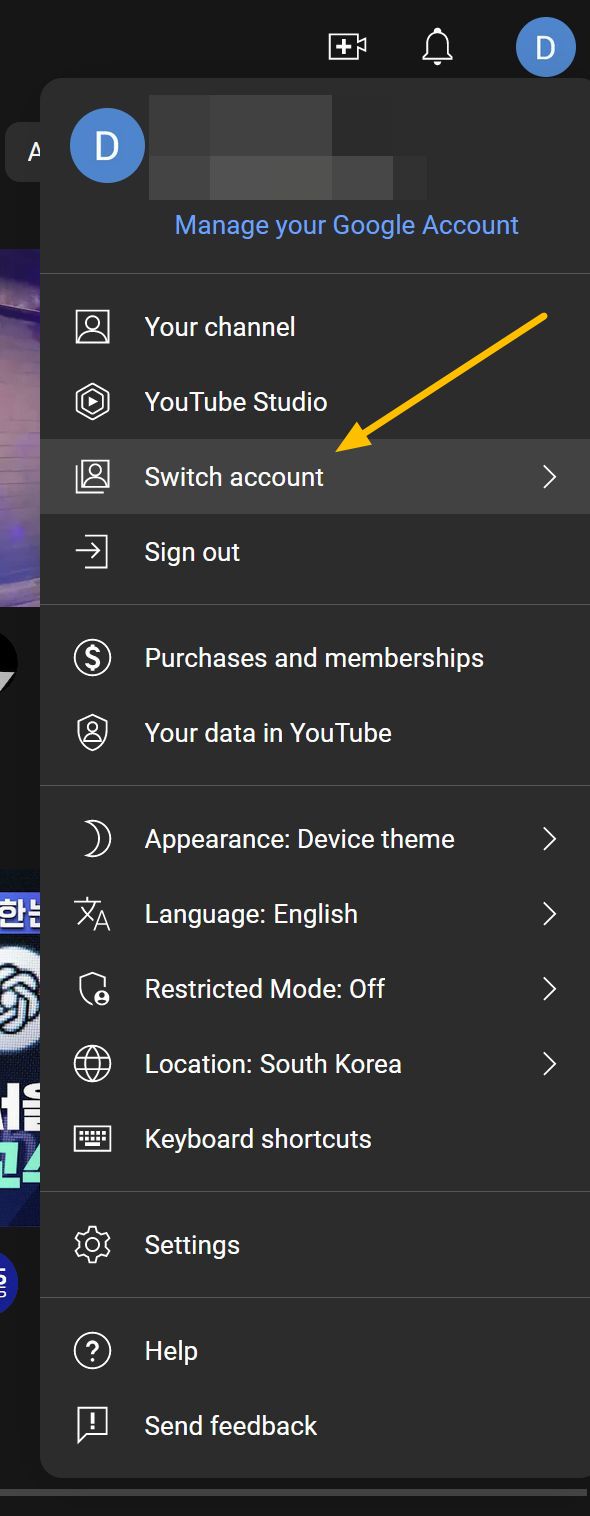Click the Sign out arrow icon
Screen dimensions: 590x1516
coord(93,552)
